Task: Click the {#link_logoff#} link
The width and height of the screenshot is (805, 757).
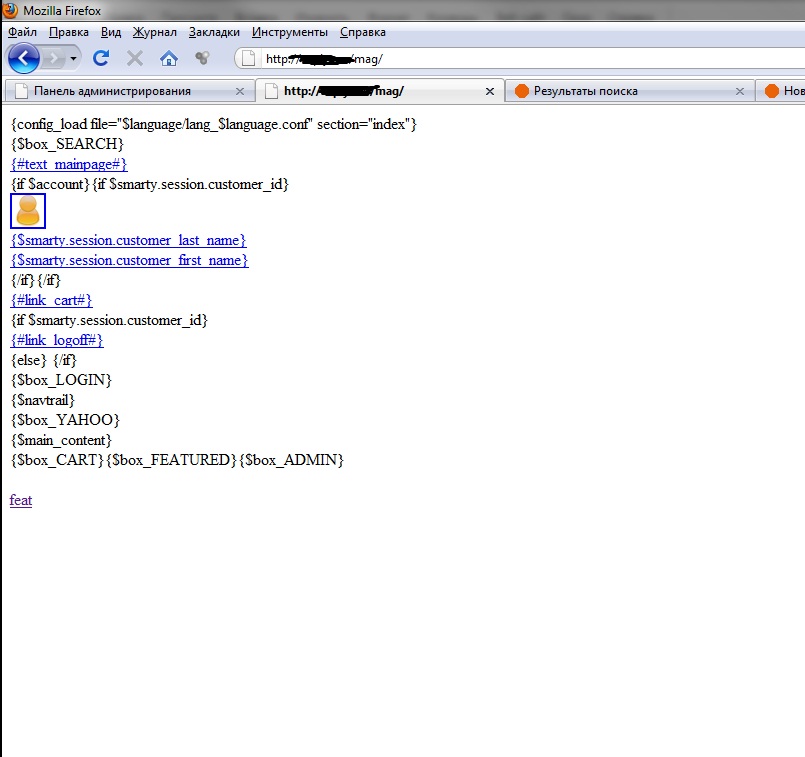Action: tap(57, 340)
